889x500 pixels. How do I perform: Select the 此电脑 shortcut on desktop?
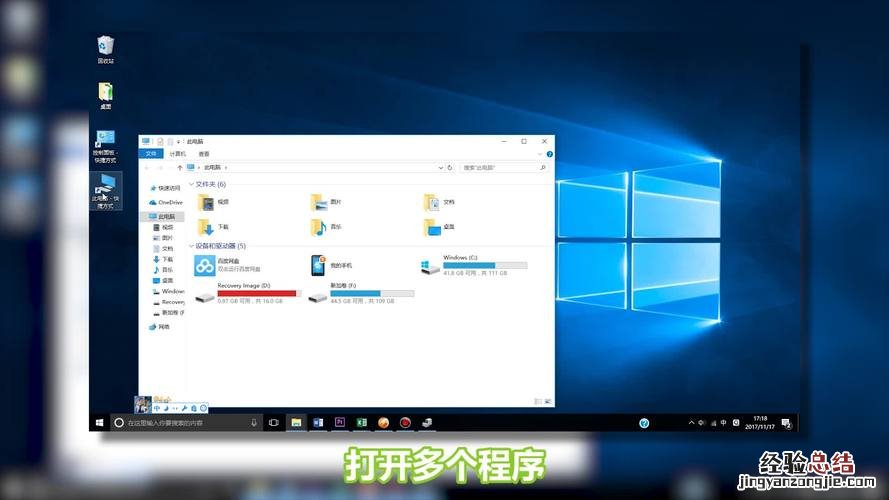(x=105, y=191)
